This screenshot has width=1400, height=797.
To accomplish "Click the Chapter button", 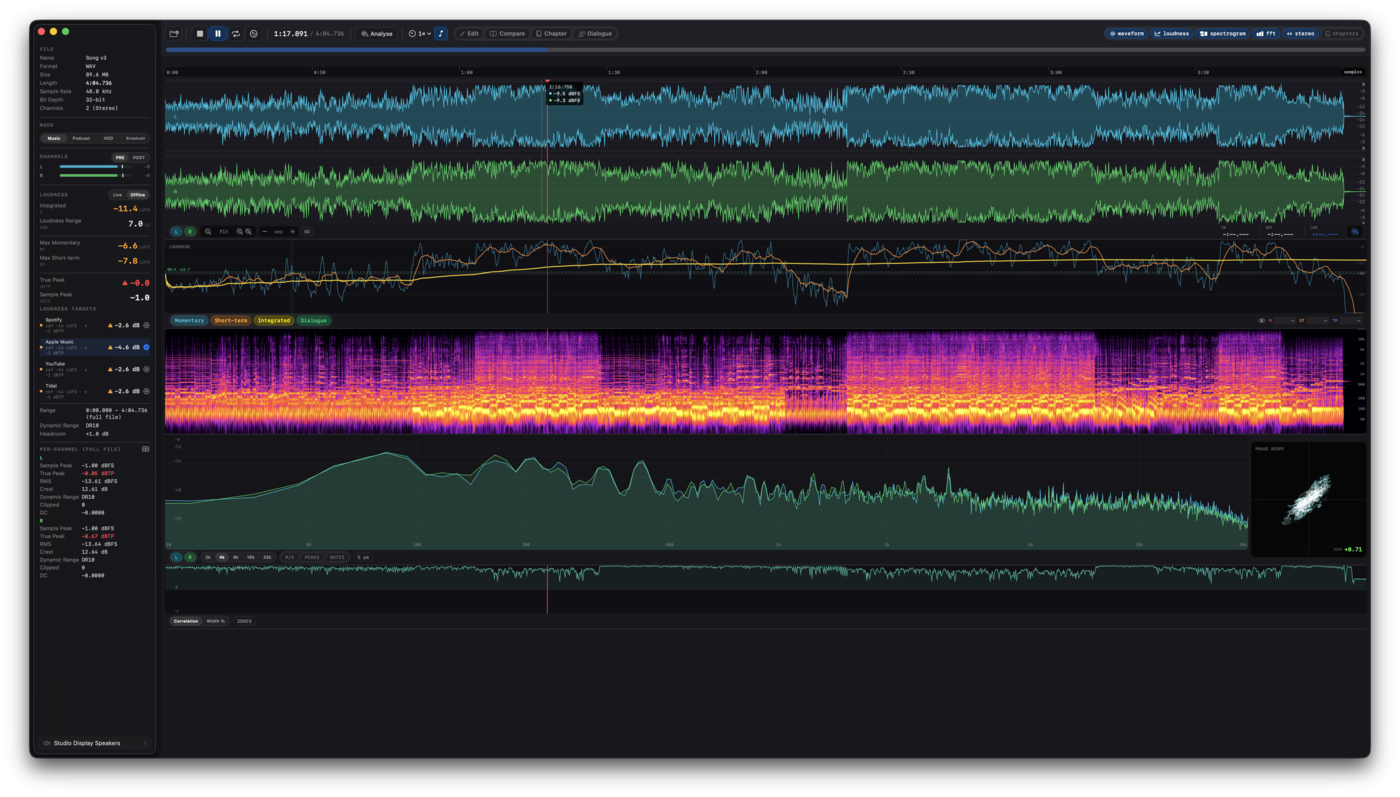I will pyautogui.click(x=552, y=33).
